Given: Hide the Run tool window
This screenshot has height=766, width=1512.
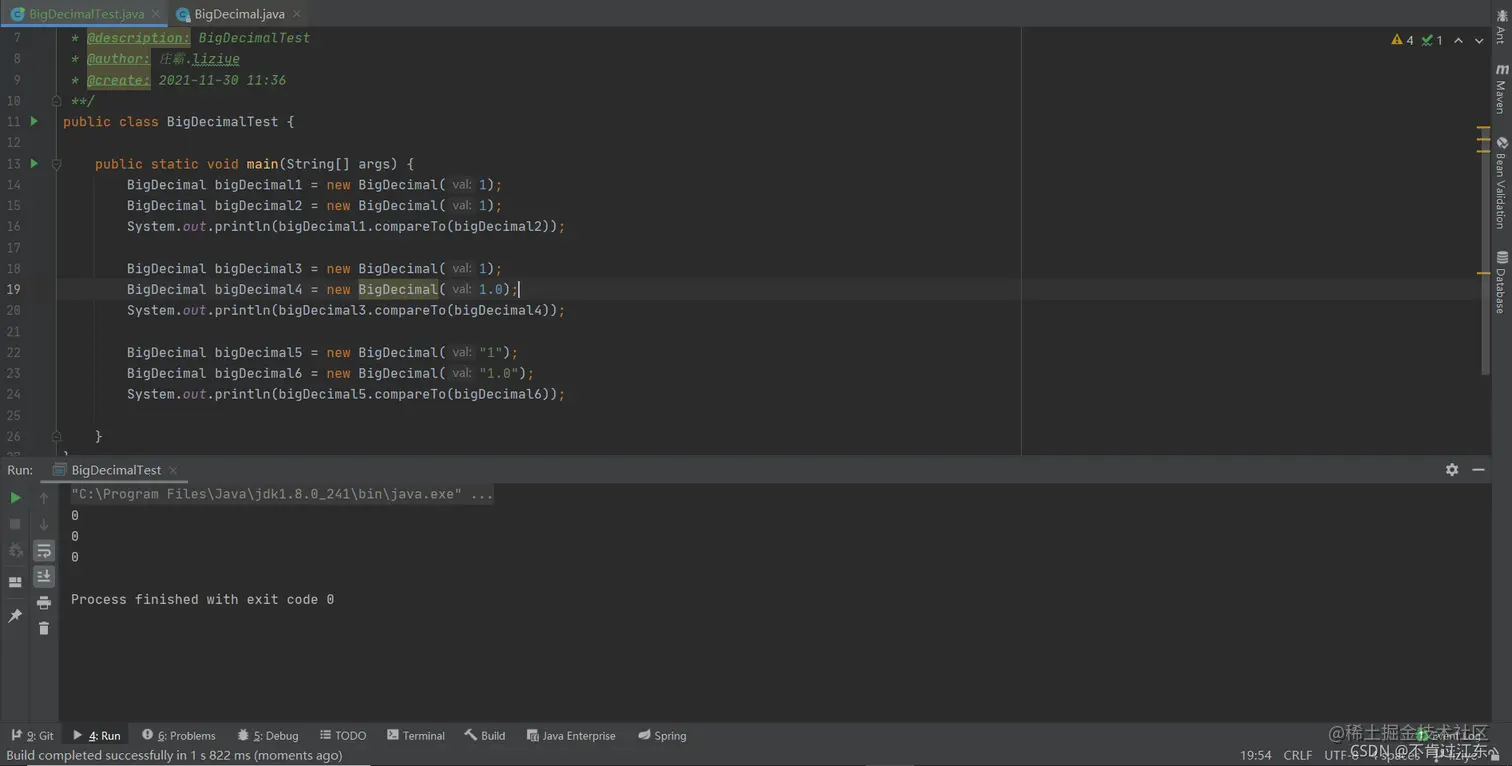Looking at the screenshot, I should [1479, 469].
